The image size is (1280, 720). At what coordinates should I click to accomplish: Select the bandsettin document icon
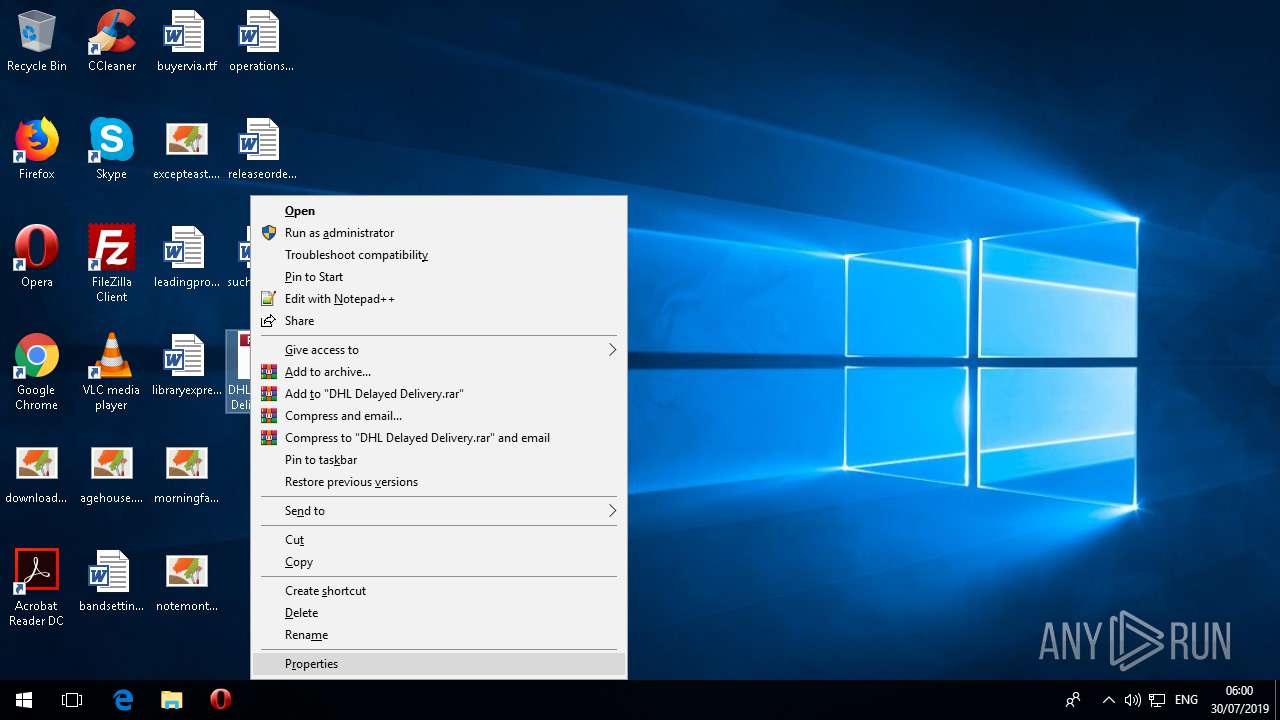pyautogui.click(x=111, y=581)
